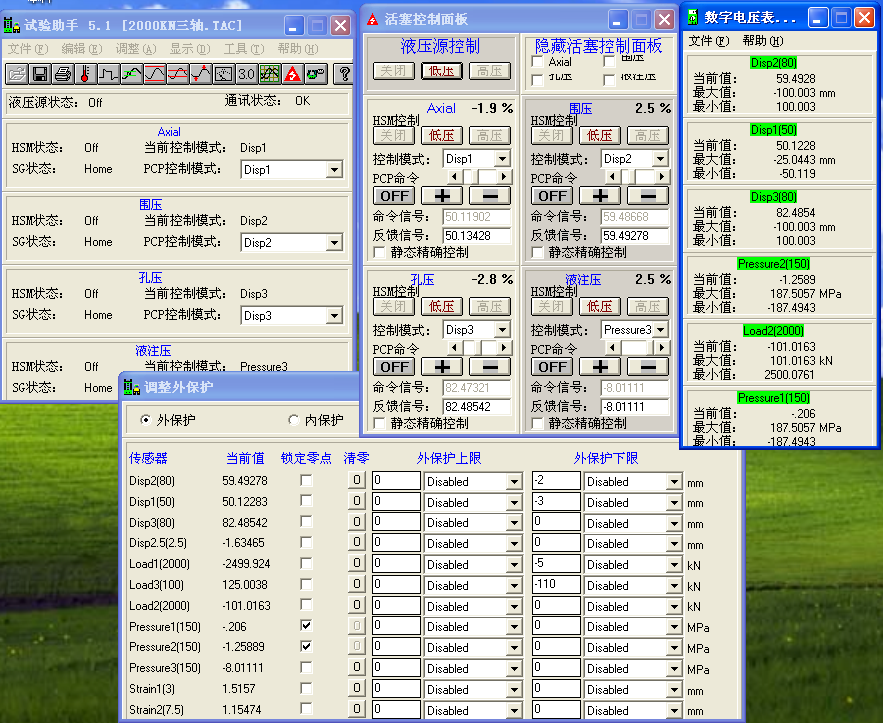Open 控制模式 dropdown in the 围压 piston panel
This screenshot has height=723, width=883.
coord(661,159)
